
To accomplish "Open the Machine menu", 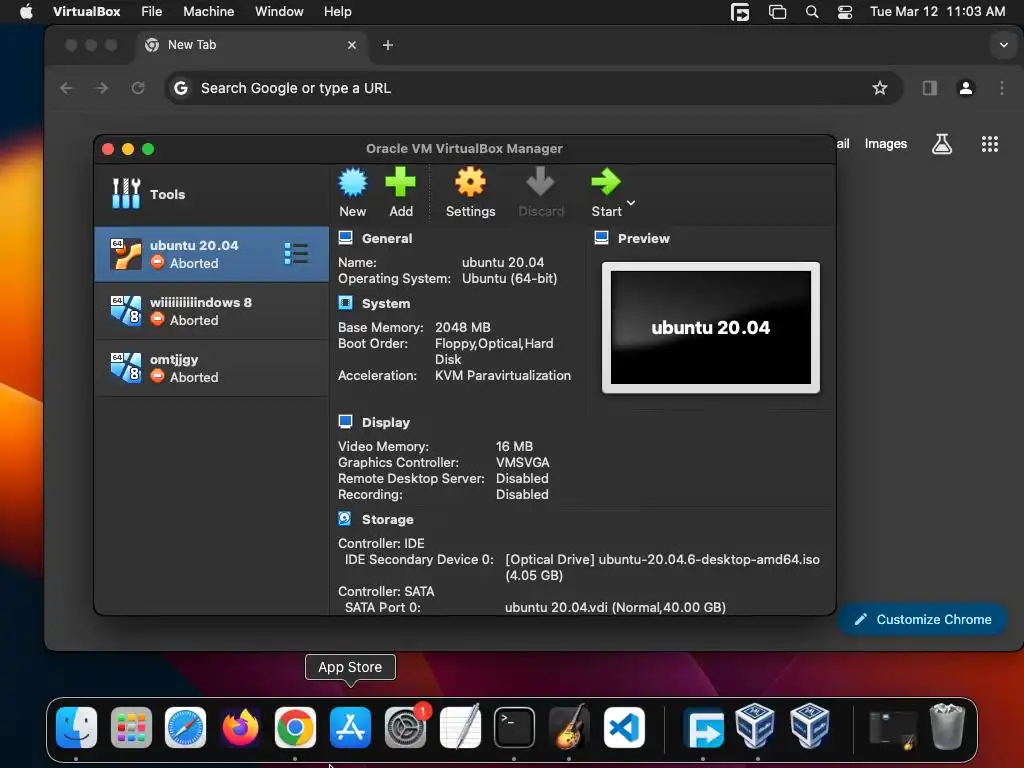I will (208, 12).
